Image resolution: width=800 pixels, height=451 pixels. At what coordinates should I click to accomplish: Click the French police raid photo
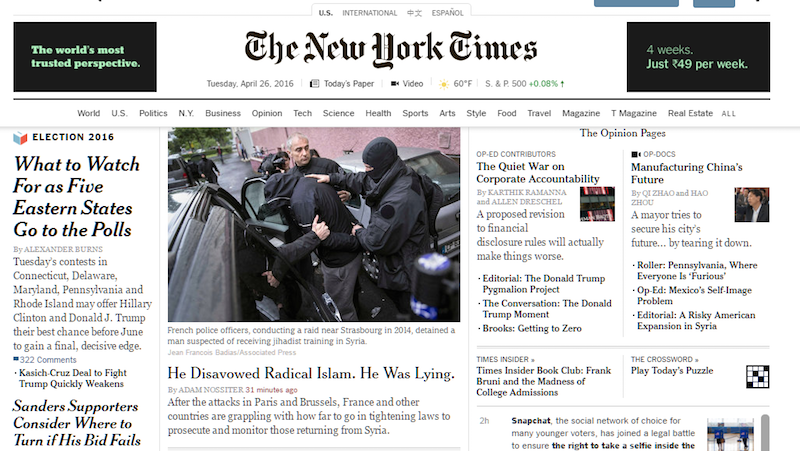314,224
